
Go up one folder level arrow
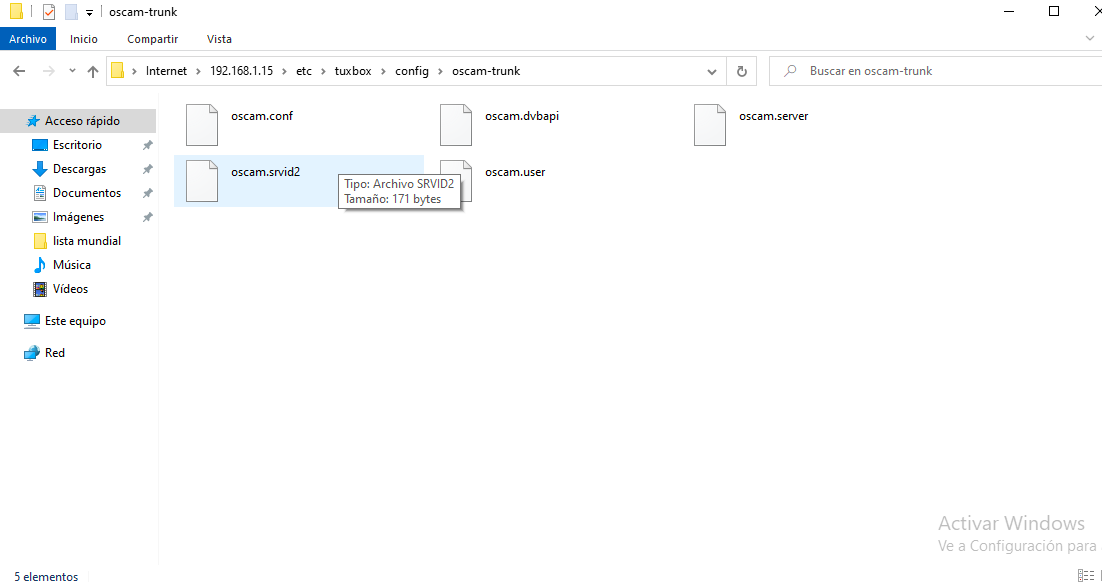point(93,72)
